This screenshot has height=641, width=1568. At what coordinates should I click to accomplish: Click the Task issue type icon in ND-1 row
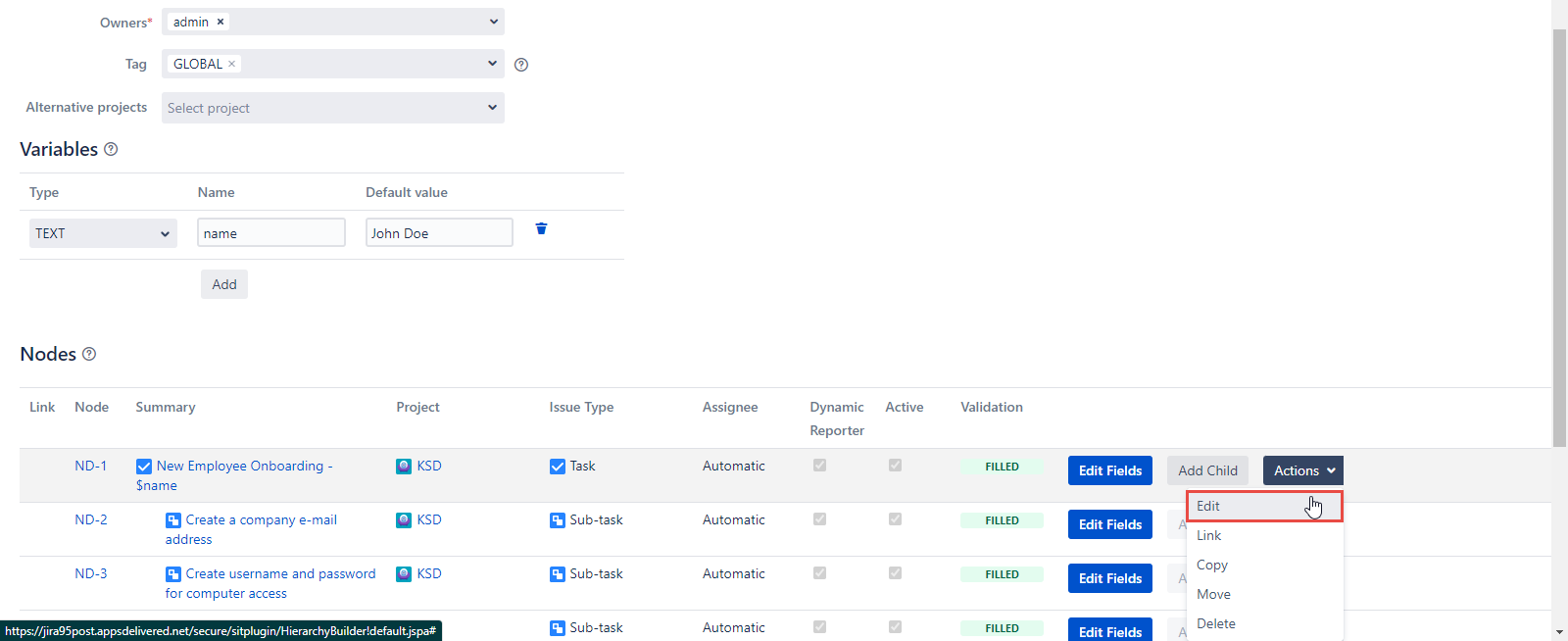tap(558, 467)
